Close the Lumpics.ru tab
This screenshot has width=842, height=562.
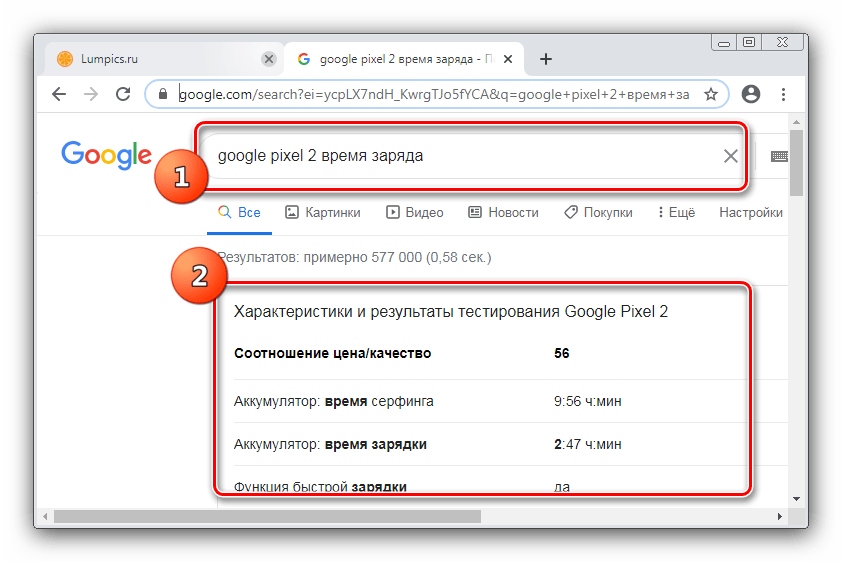click(x=268, y=59)
